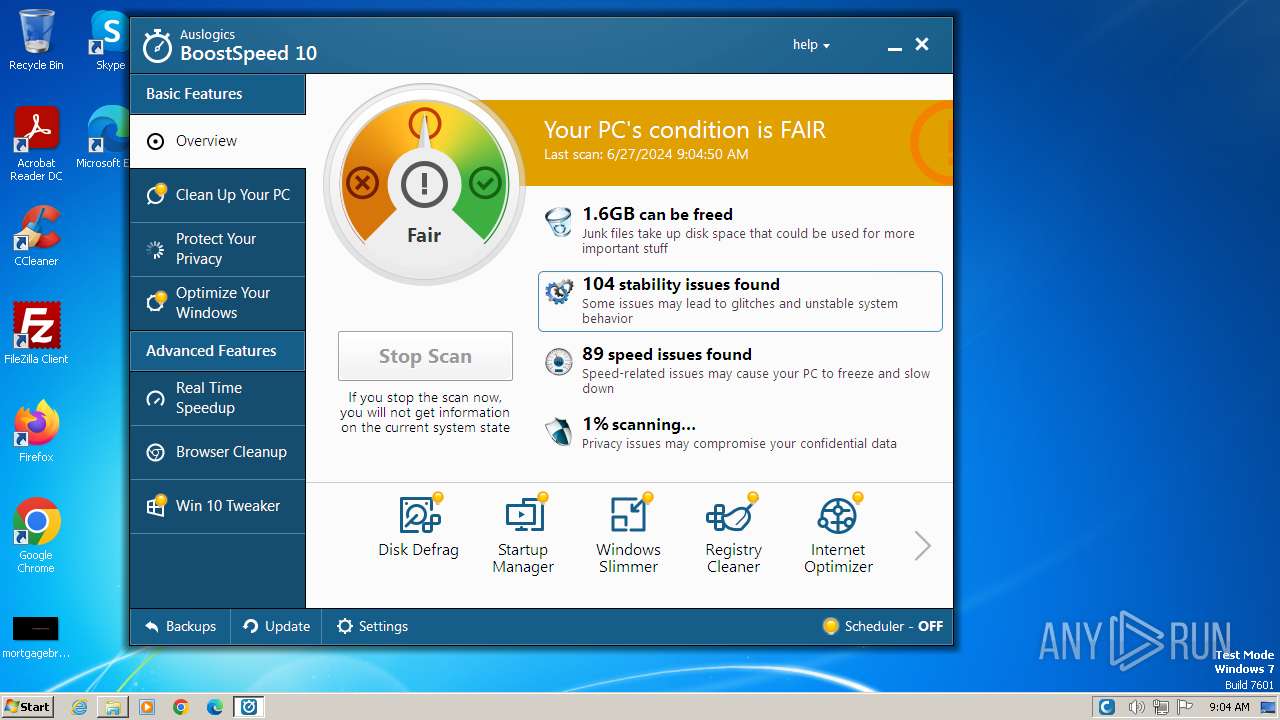
Task: Open Acrobat Reader DC desktop shortcut
Action: pos(36,144)
